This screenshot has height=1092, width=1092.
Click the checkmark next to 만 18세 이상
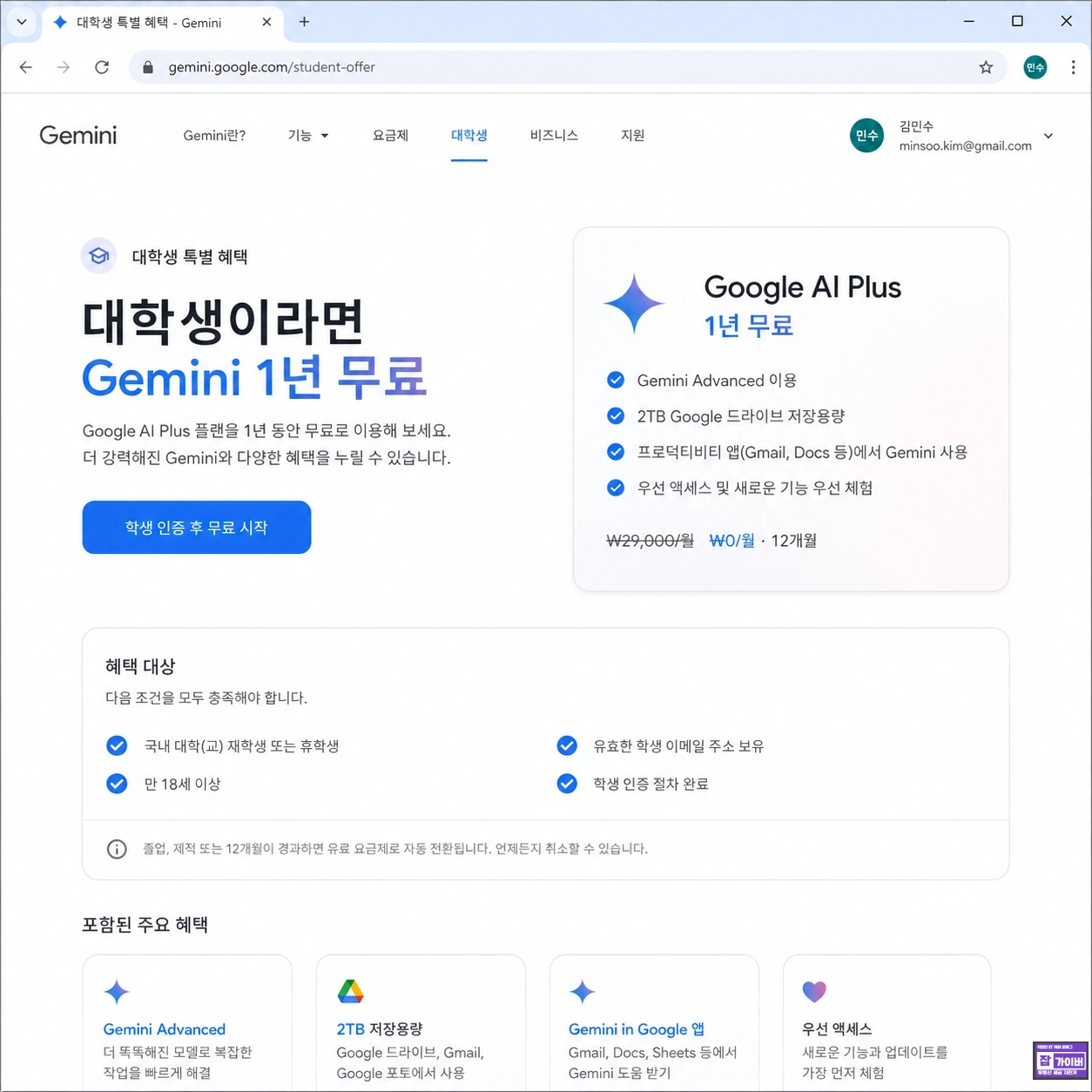(x=117, y=784)
